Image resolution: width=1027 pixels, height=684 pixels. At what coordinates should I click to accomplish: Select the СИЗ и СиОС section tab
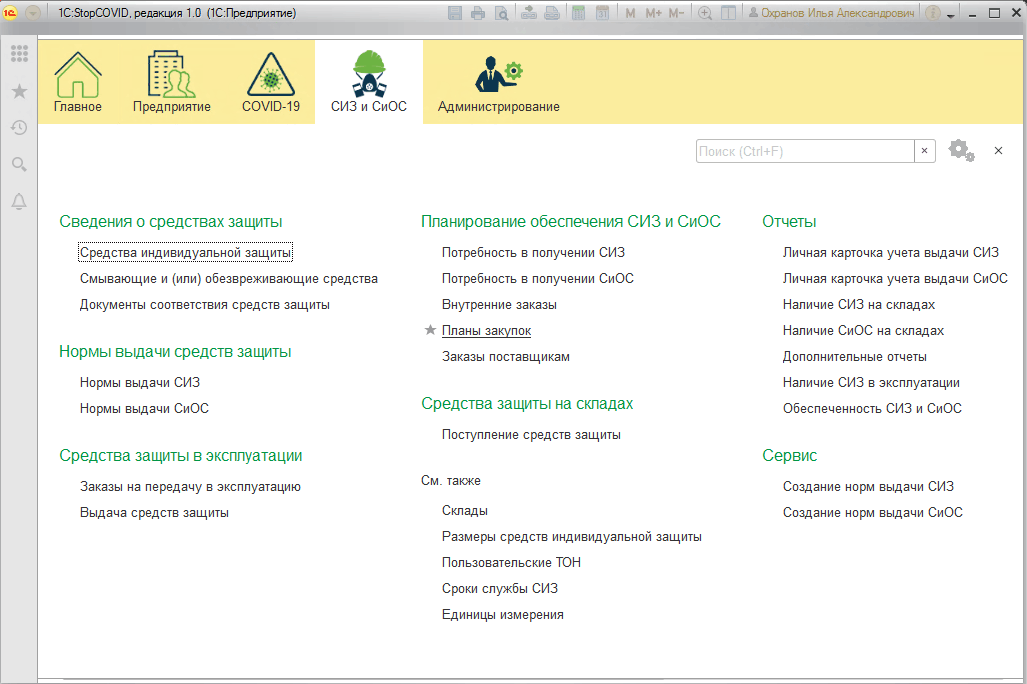[369, 83]
